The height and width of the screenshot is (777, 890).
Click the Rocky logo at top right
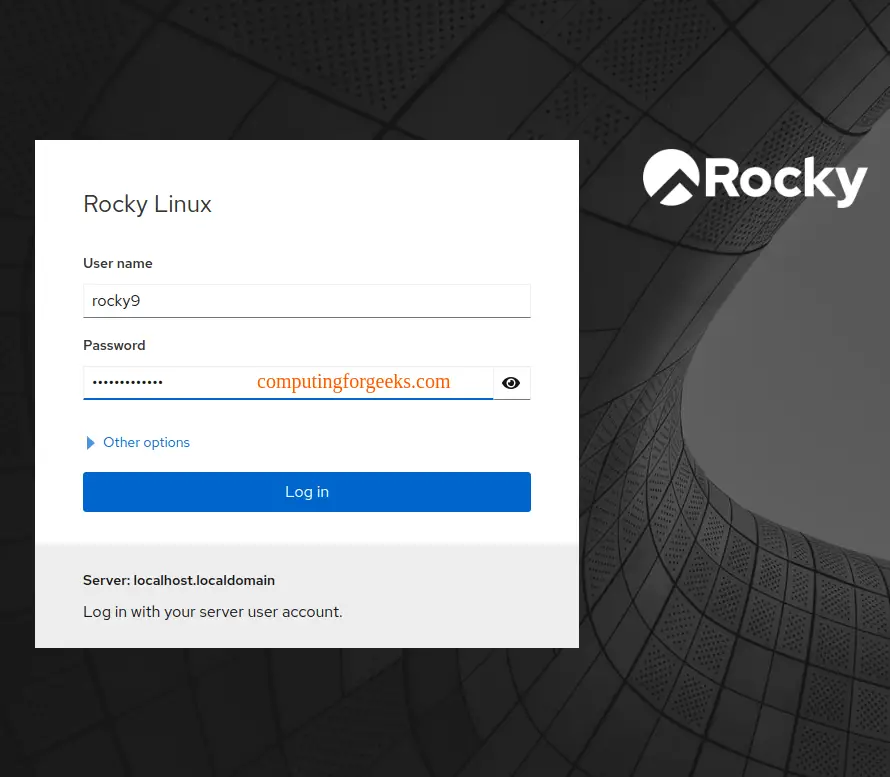[755, 178]
